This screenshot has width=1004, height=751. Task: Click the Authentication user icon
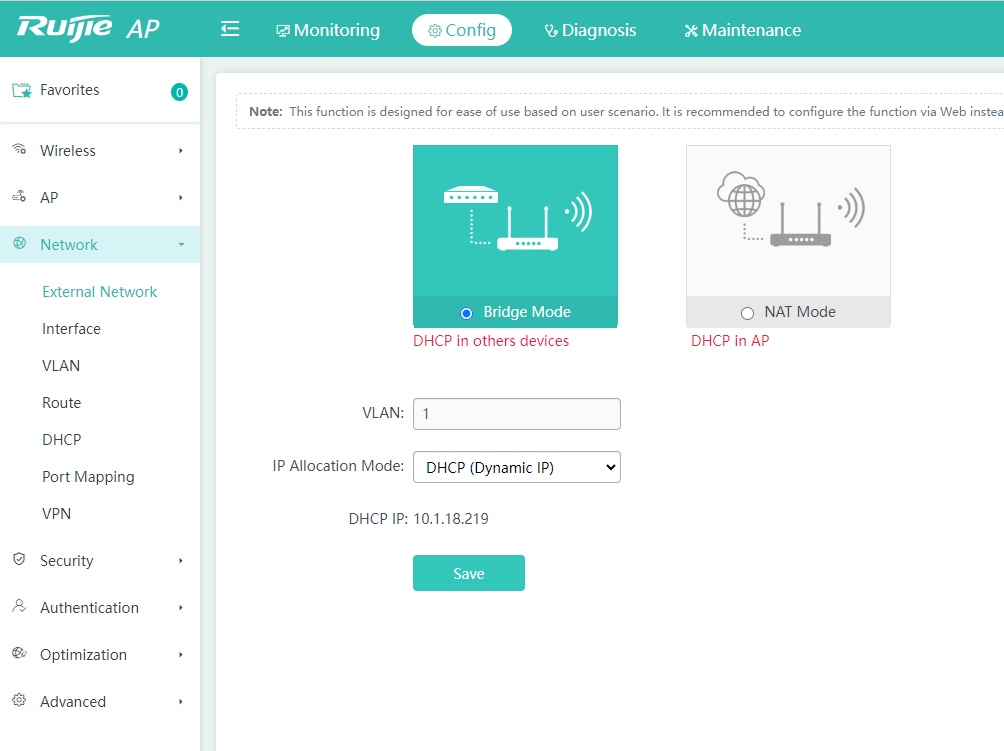point(19,607)
